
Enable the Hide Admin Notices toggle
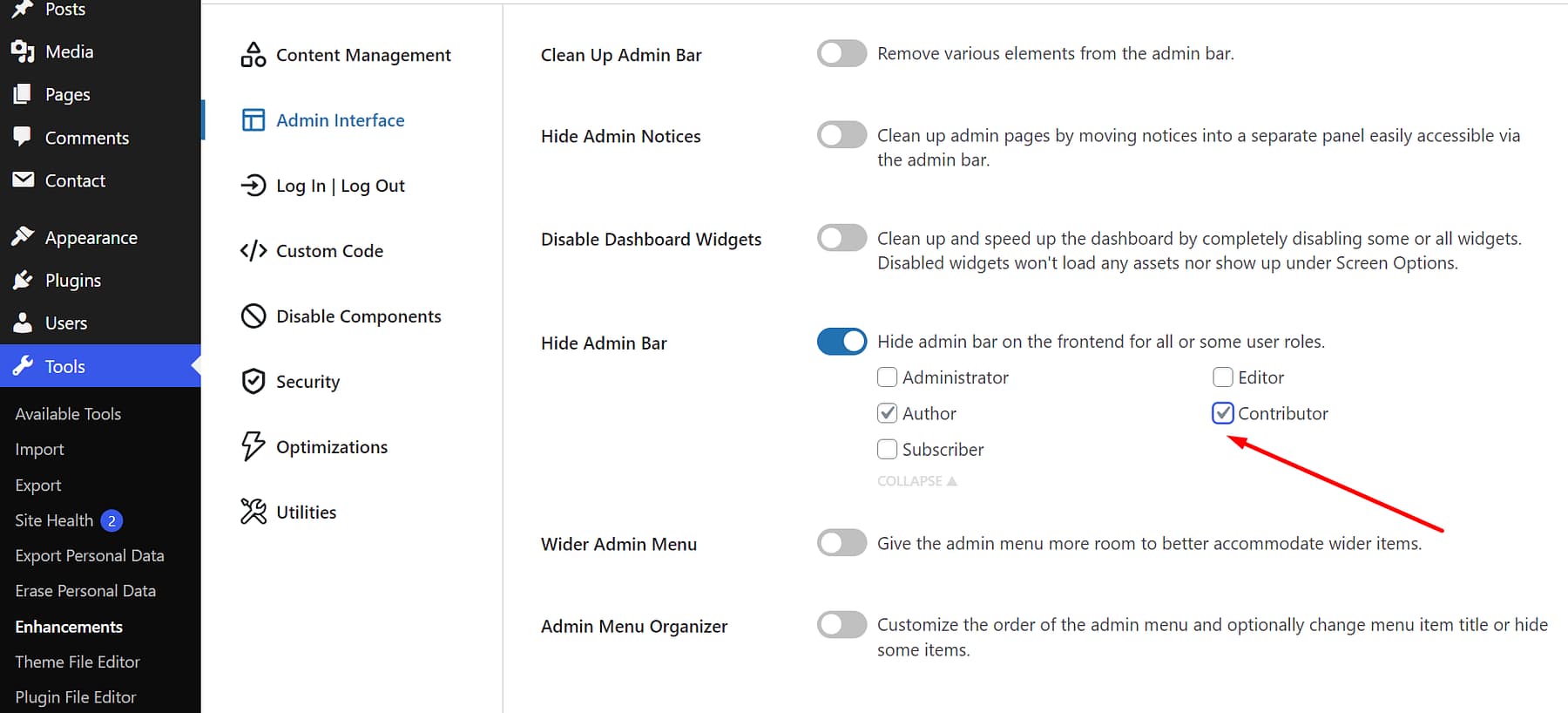tap(841, 134)
